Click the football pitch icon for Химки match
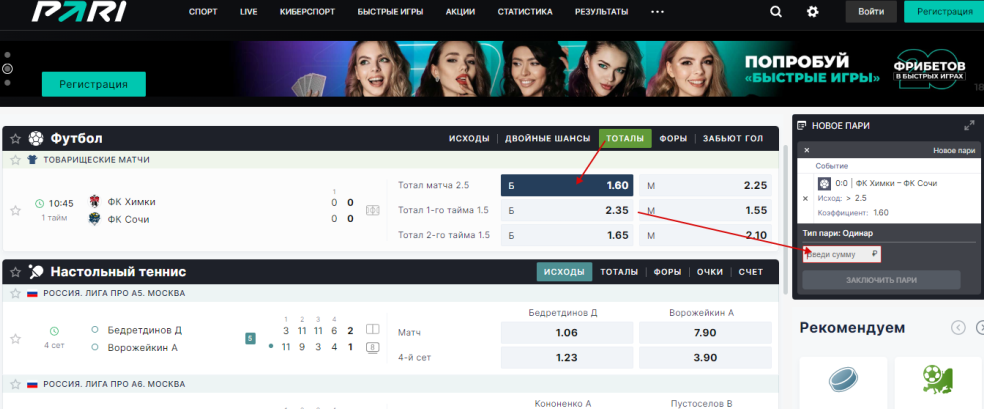Viewport: 984px width, 409px height. click(373, 210)
